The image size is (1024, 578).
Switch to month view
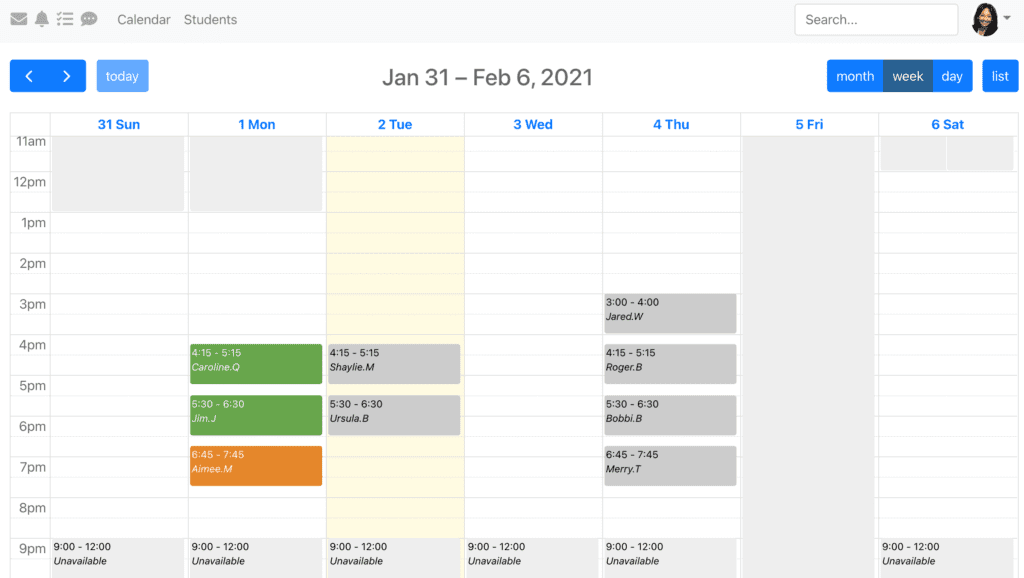pos(854,76)
